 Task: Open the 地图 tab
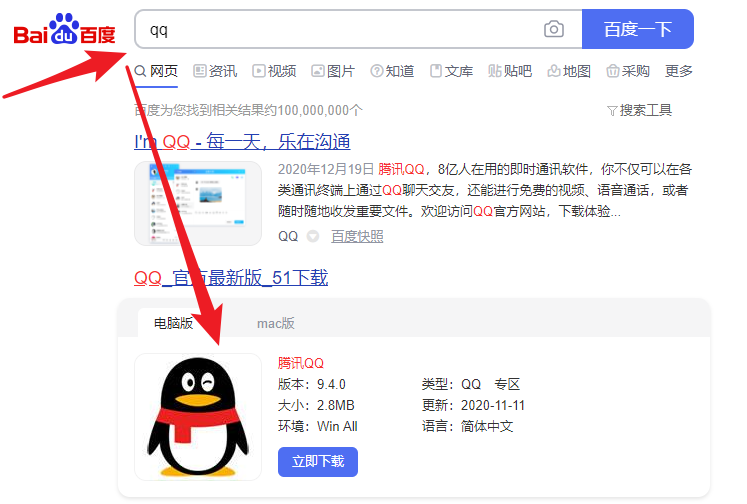point(569,71)
